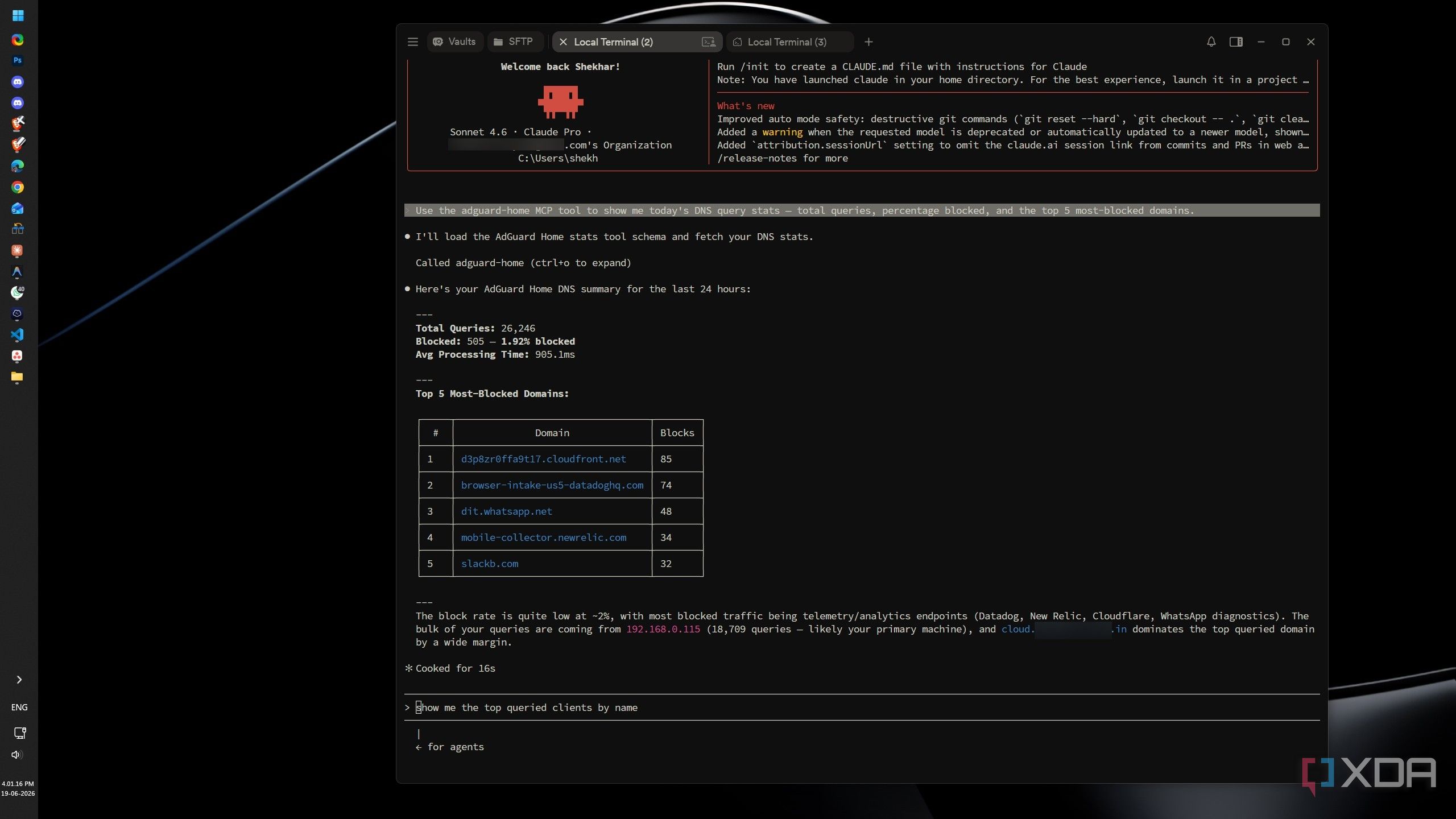The width and height of the screenshot is (1456, 819).
Task: Open the hamburger menu in Termius
Action: [x=413, y=42]
